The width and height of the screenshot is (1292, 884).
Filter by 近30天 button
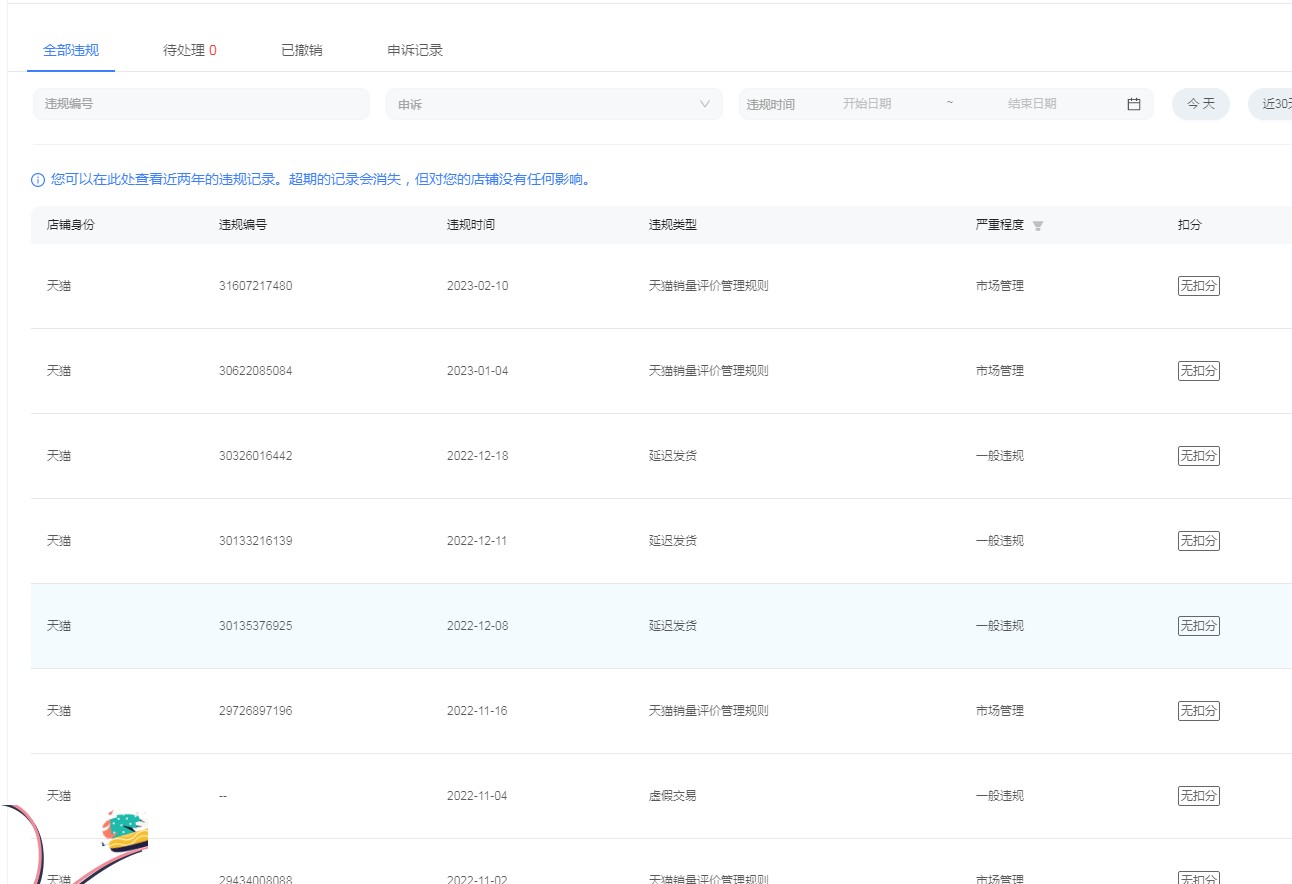tap(1270, 104)
